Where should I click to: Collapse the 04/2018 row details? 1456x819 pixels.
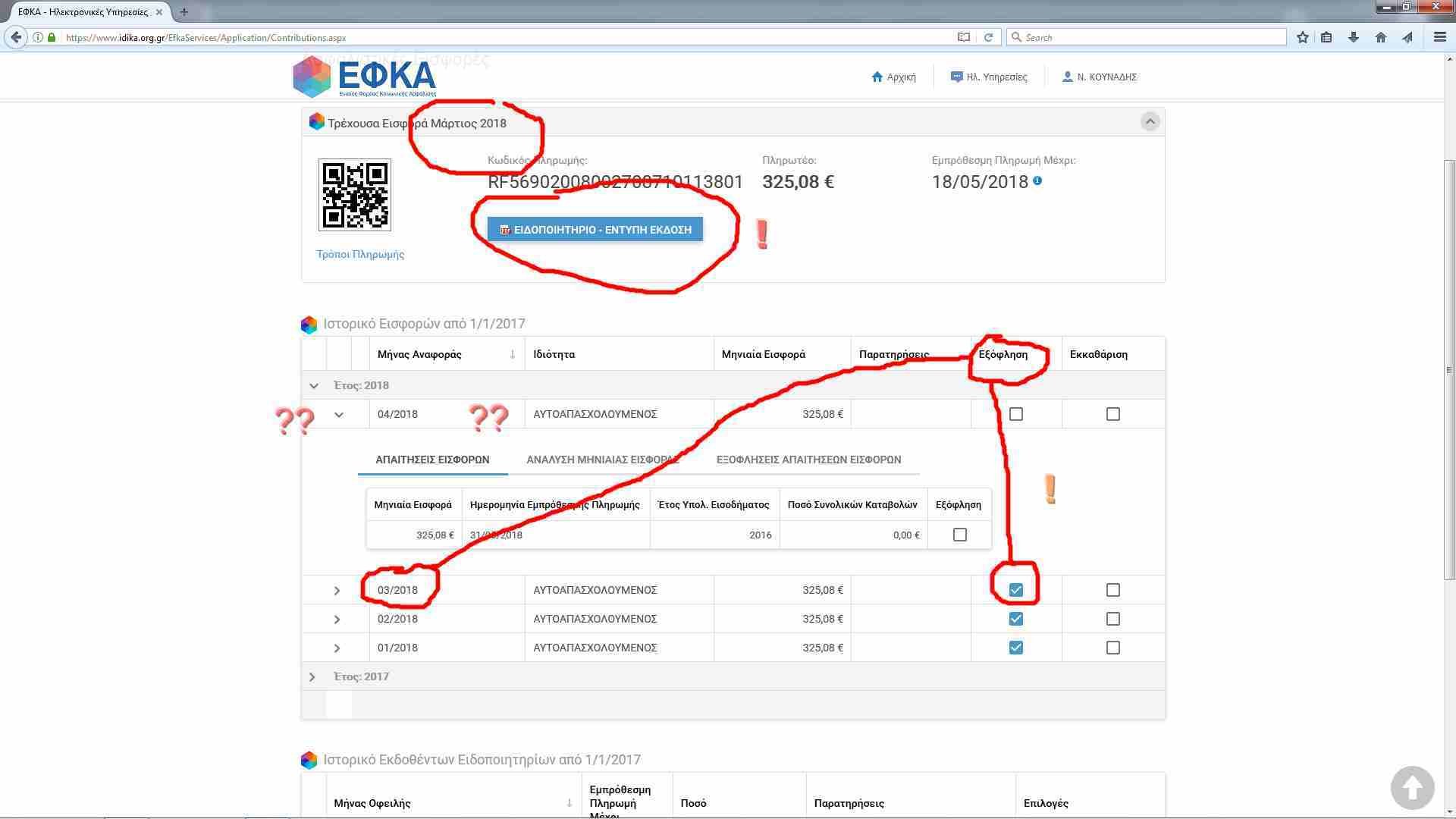click(339, 415)
